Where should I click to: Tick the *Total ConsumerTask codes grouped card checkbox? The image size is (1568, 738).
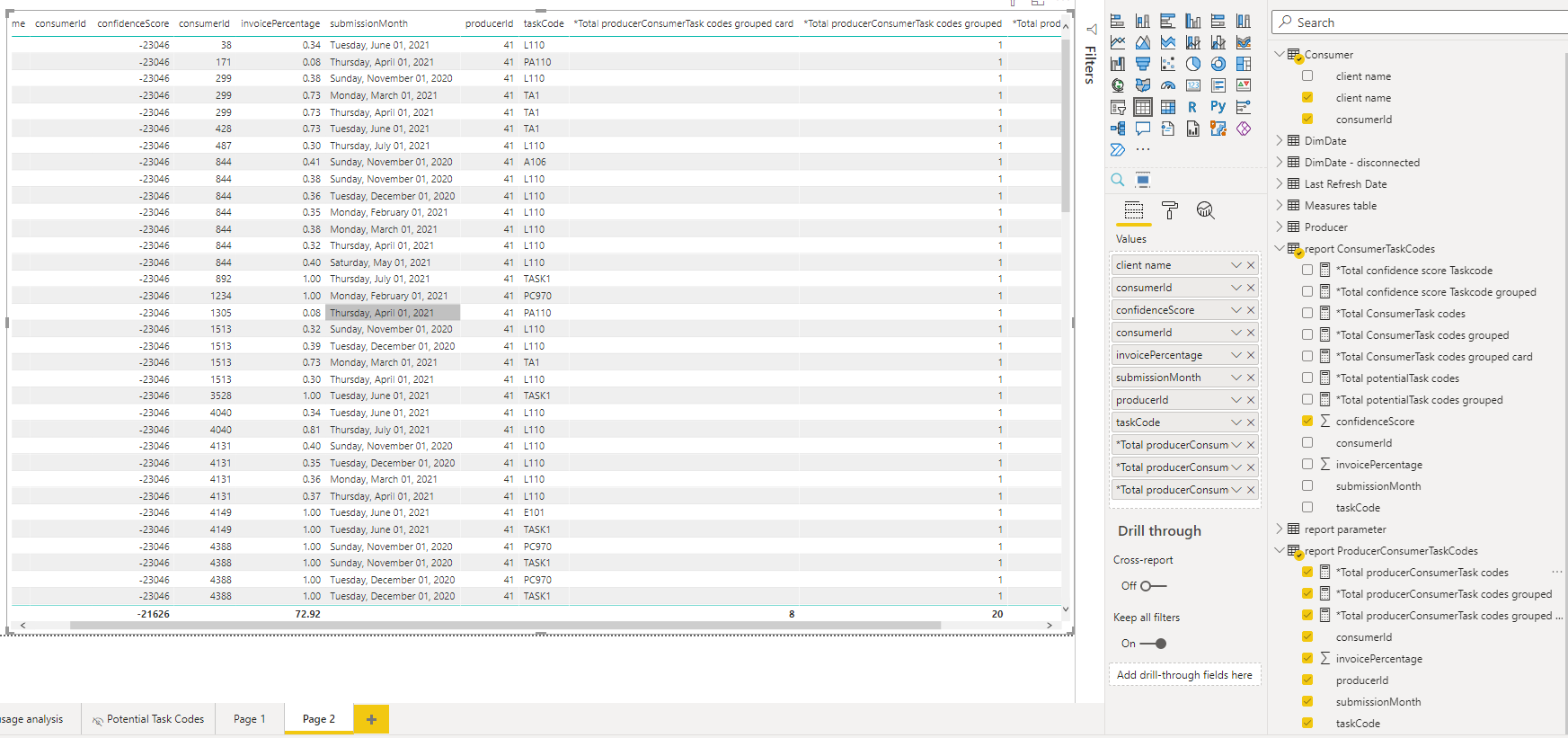click(1307, 356)
